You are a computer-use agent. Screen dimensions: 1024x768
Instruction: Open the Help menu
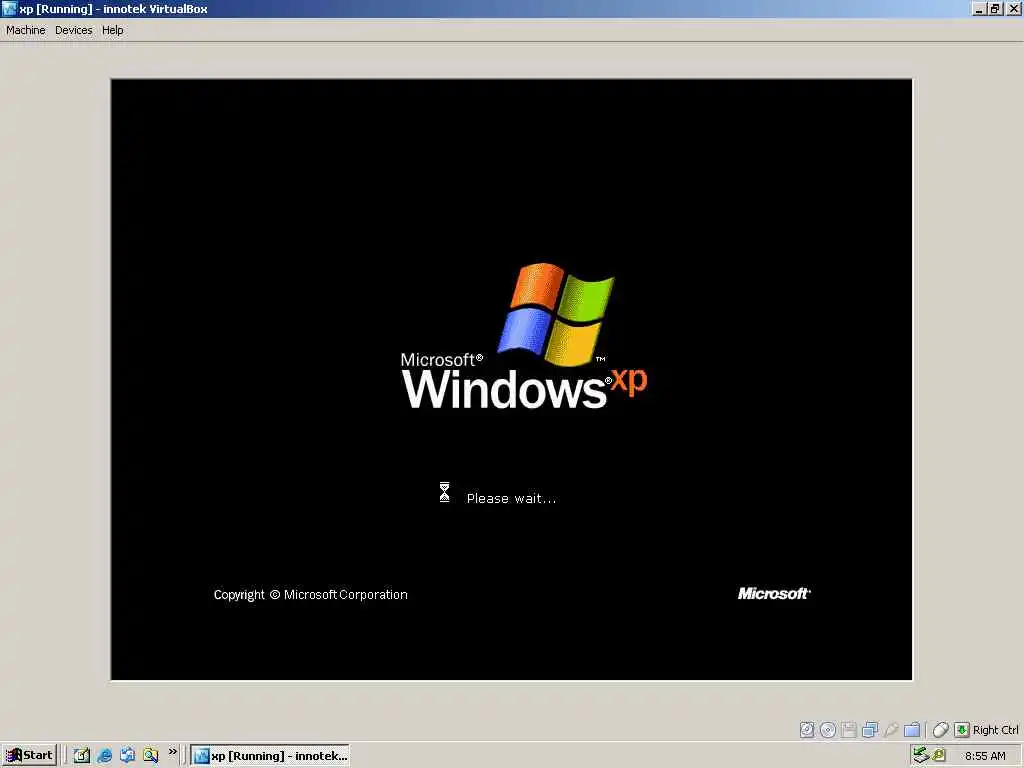(112, 30)
